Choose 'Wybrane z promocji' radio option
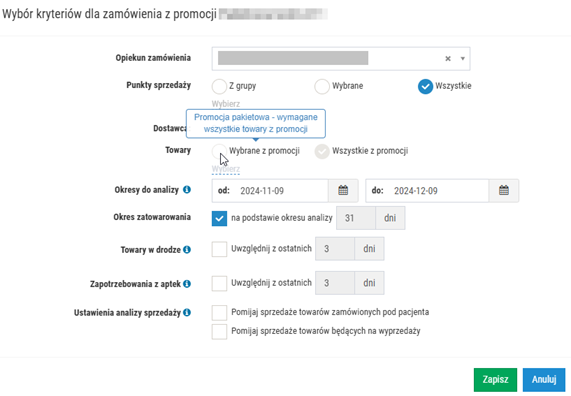 [x=219, y=151]
